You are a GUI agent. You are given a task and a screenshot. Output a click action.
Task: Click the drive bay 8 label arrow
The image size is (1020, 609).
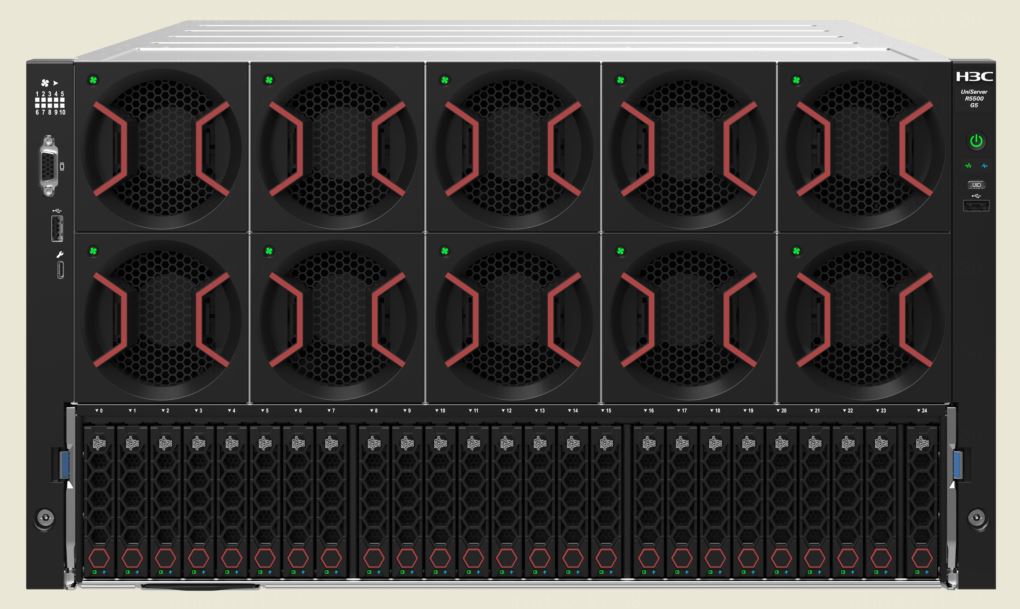[373, 411]
